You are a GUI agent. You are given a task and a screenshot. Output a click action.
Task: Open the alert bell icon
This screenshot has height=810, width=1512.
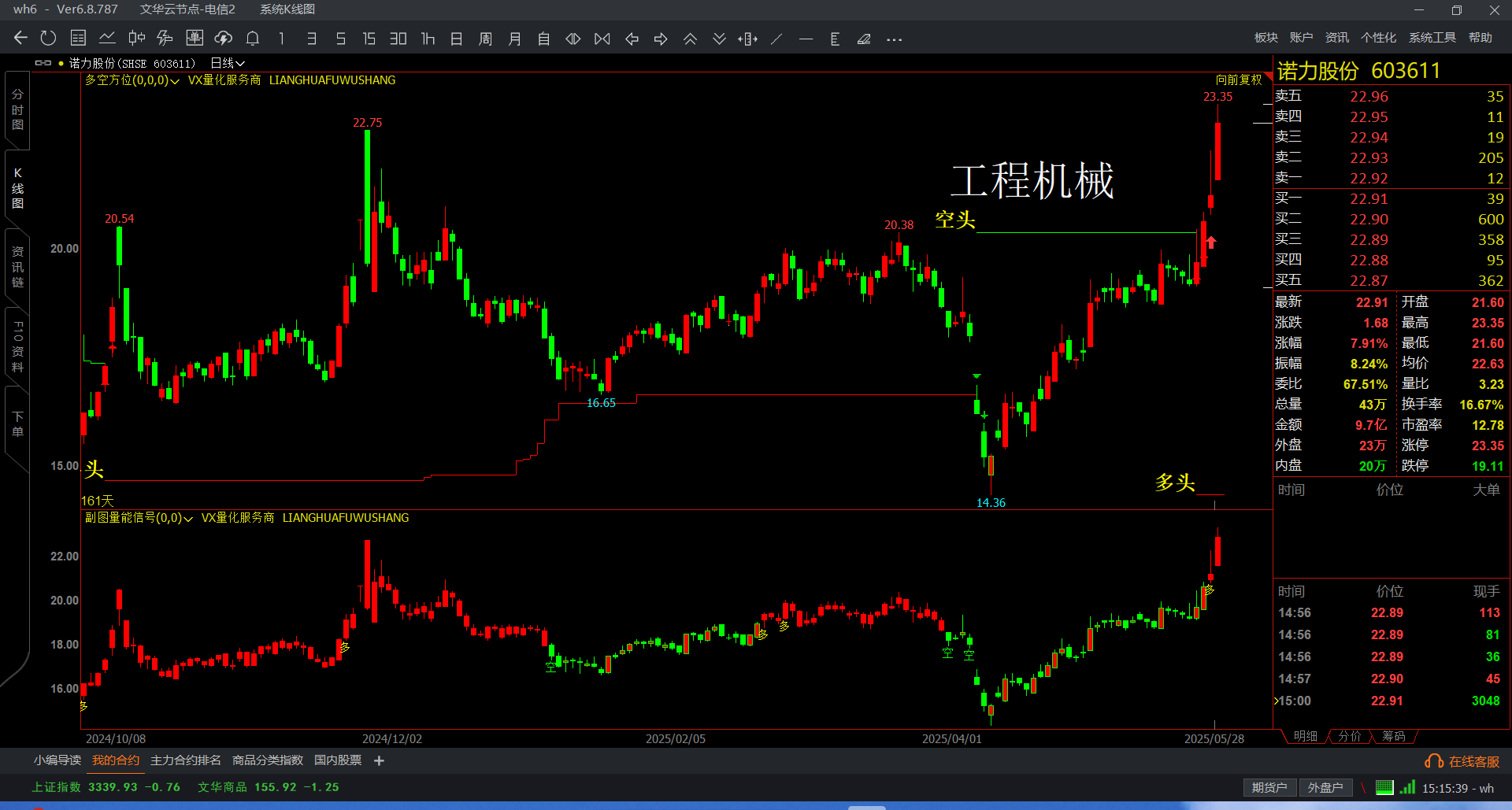[253, 38]
